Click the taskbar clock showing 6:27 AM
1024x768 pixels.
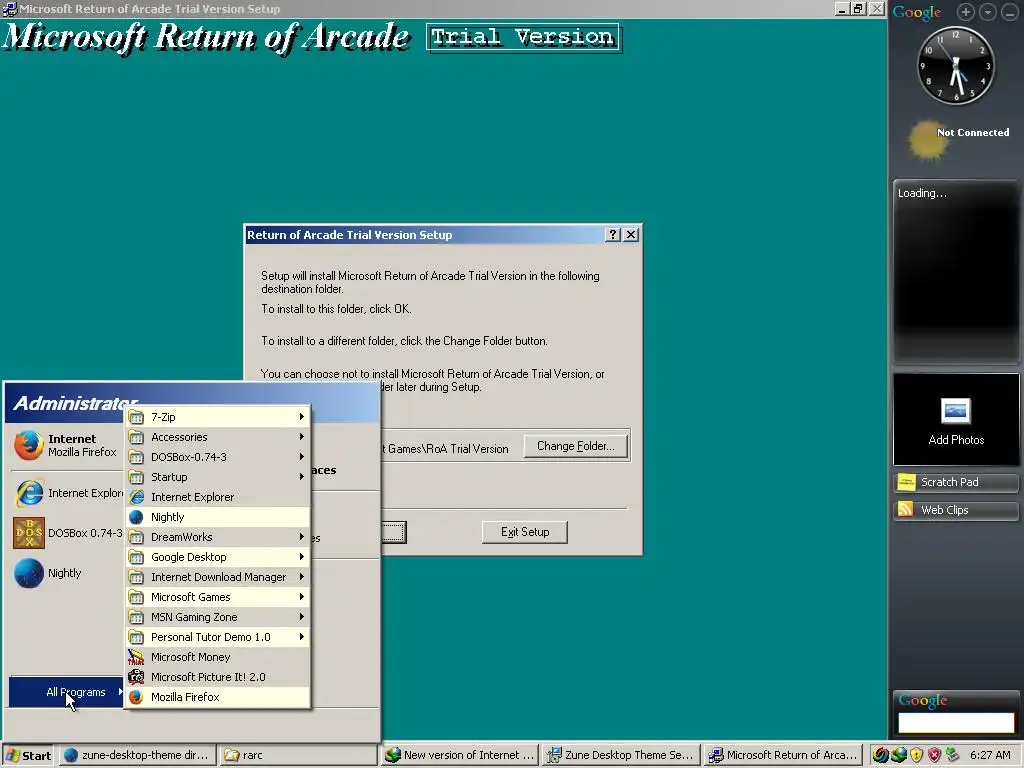990,755
